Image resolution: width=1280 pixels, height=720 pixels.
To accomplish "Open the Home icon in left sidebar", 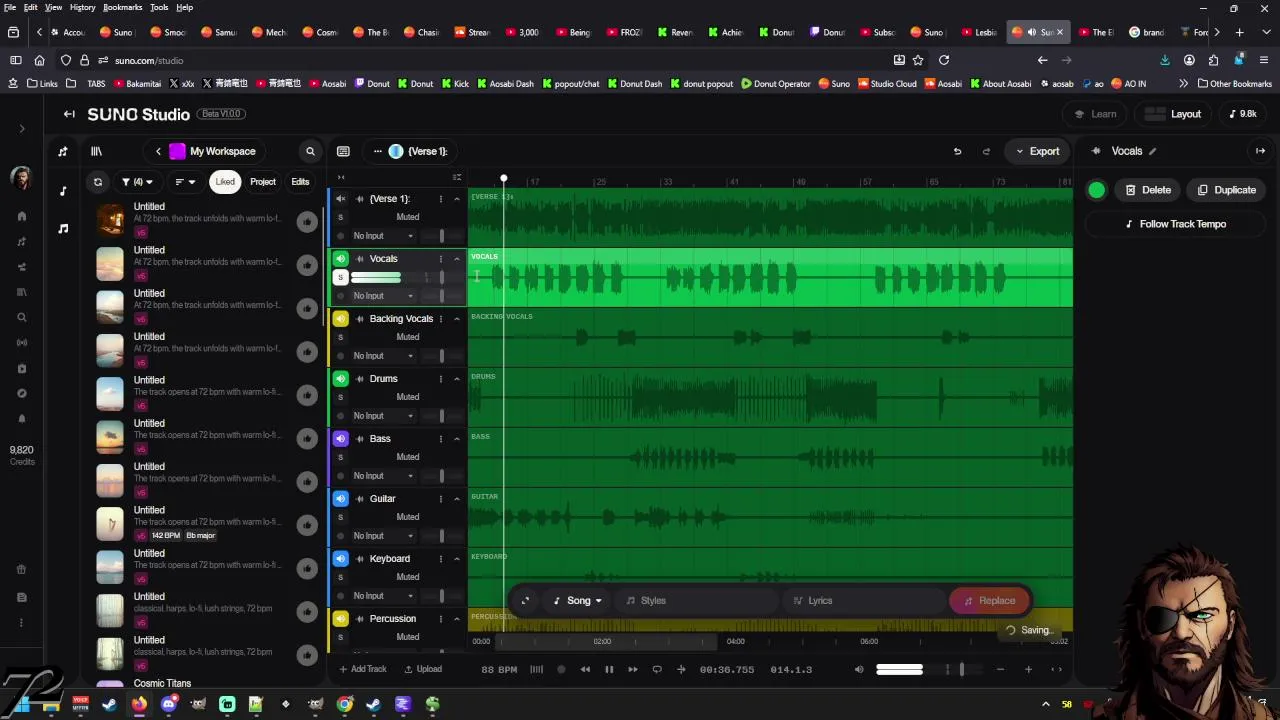I will 22,216.
